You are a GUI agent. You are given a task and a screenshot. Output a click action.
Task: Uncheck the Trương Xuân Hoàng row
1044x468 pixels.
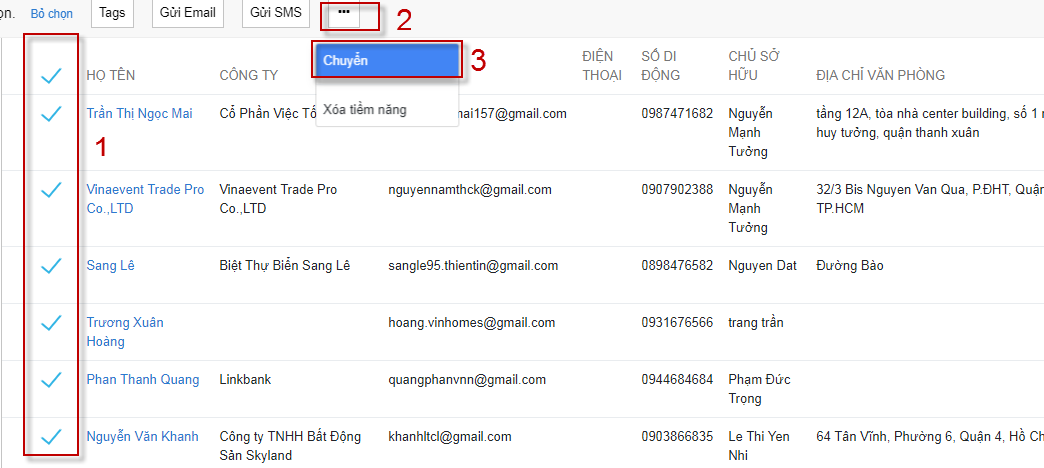[51, 323]
